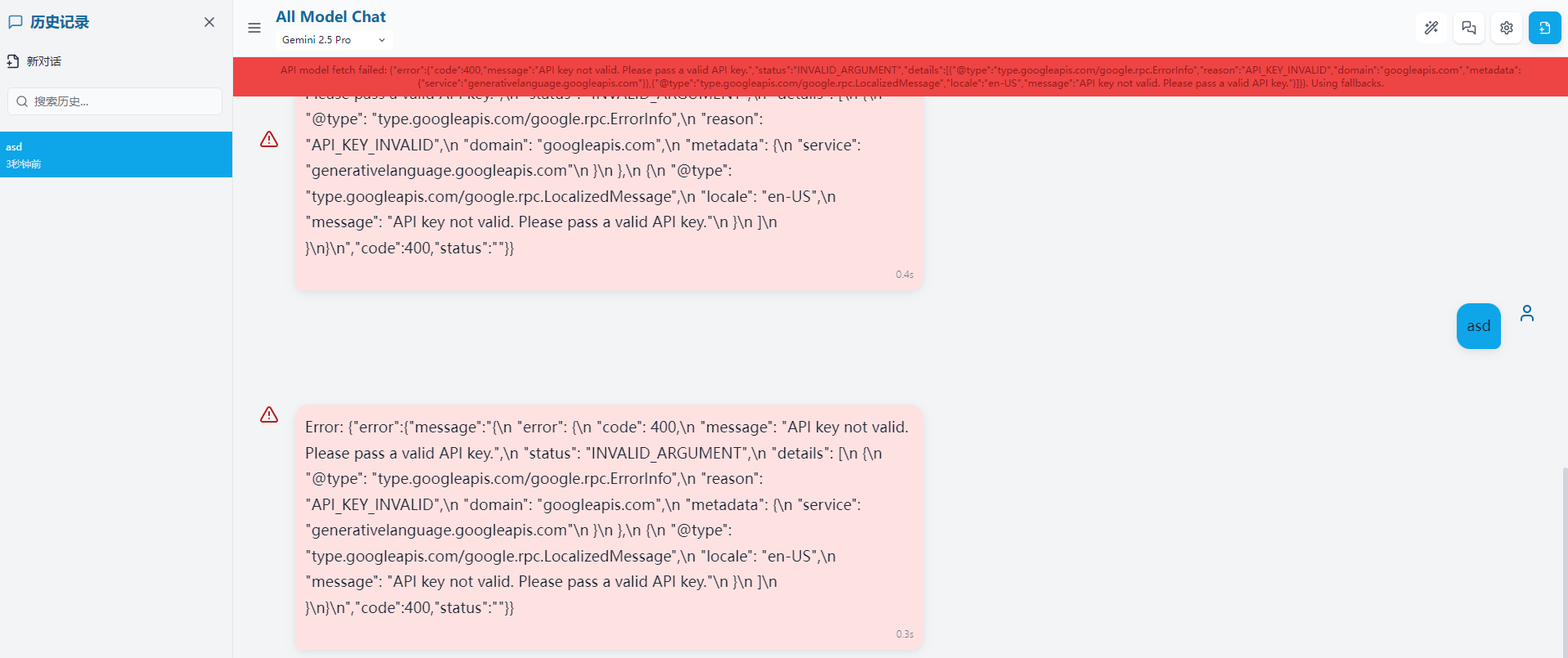Click the model dropdown chevron arrow

pyautogui.click(x=382, y=40)
